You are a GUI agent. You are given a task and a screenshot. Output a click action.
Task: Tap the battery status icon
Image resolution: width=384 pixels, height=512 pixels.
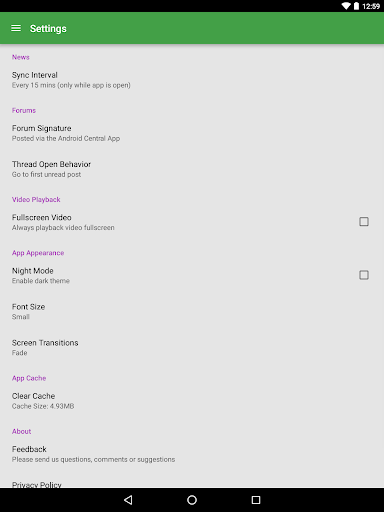tap(356, 6)
